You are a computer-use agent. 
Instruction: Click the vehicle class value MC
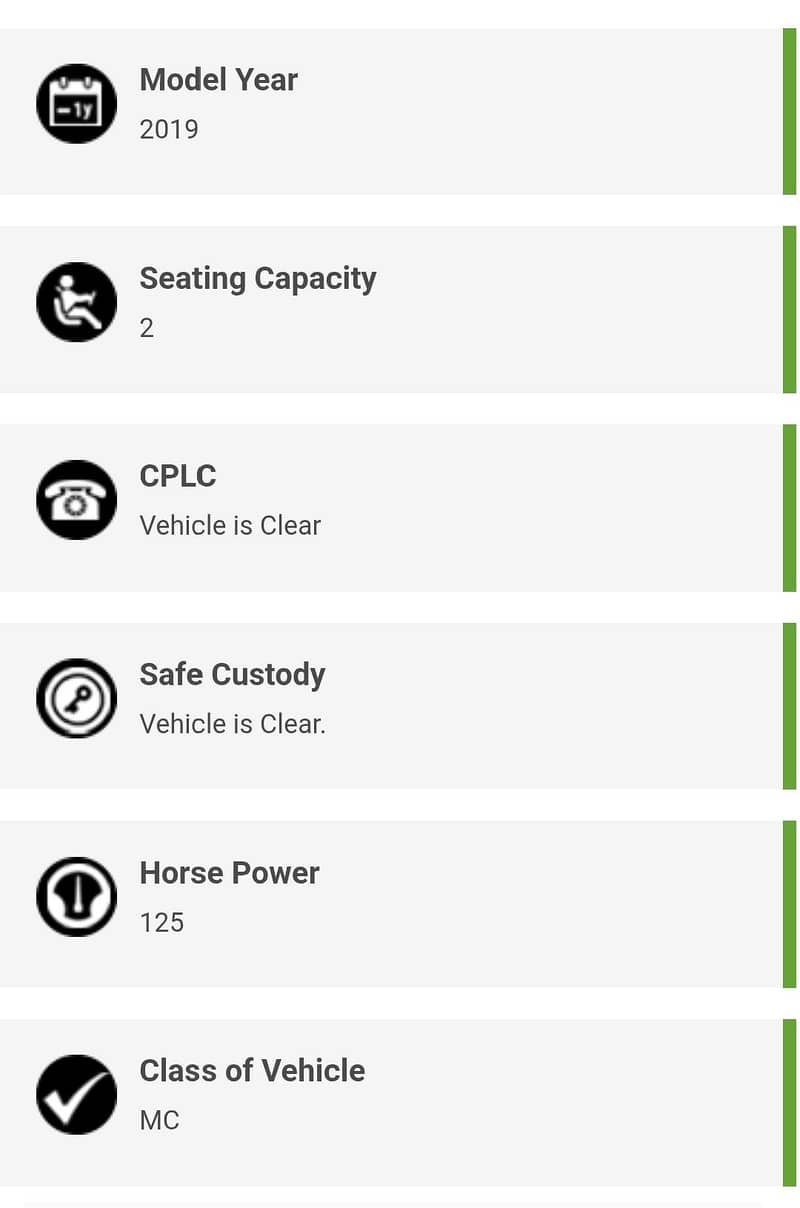pyautogui.click(x=160, y=1120)
